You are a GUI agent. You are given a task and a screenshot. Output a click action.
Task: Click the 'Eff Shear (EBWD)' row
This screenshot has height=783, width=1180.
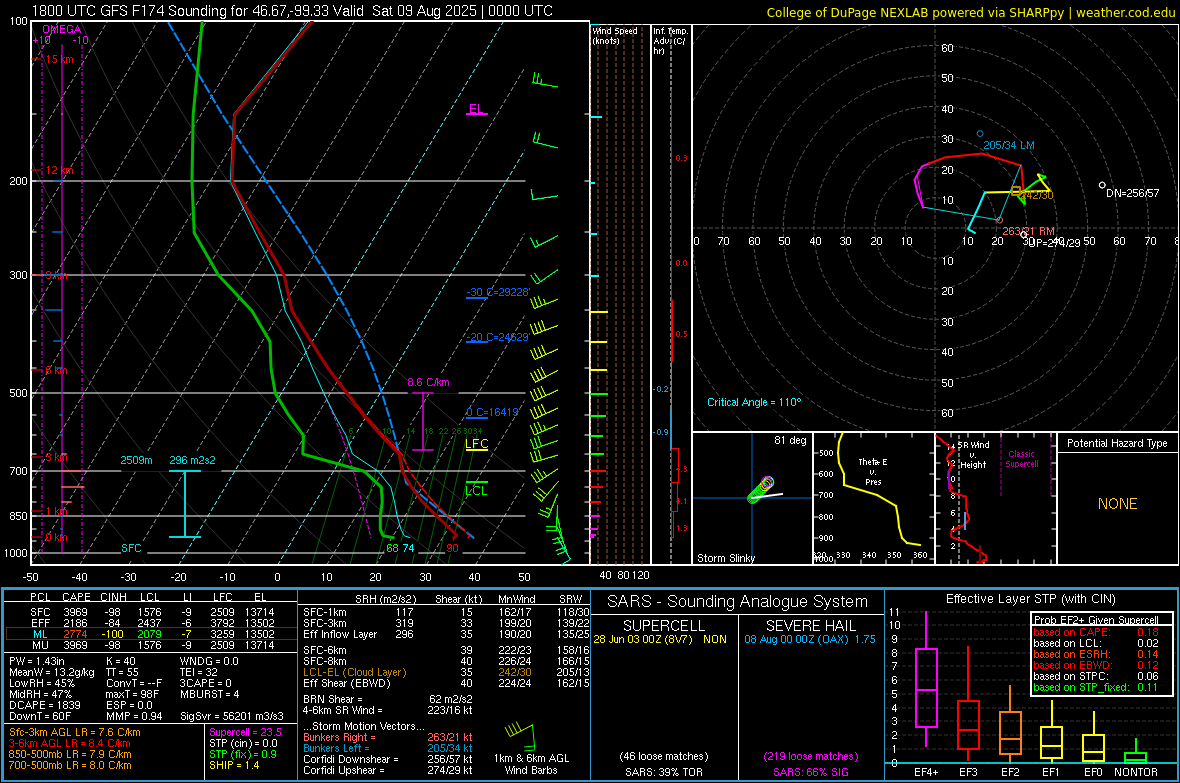point(446,683)
